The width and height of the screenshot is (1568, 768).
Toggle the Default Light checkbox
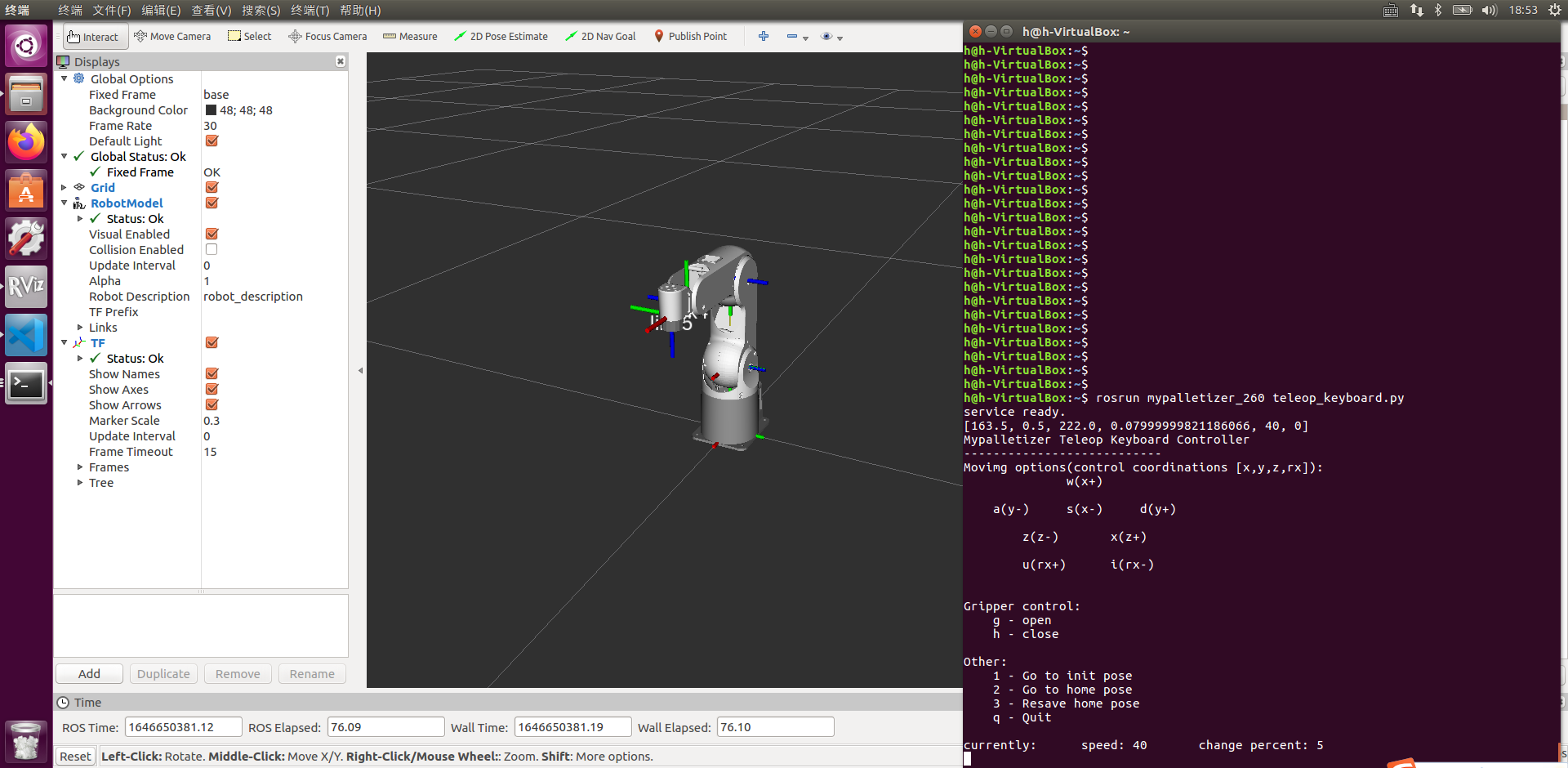point(212,141)
